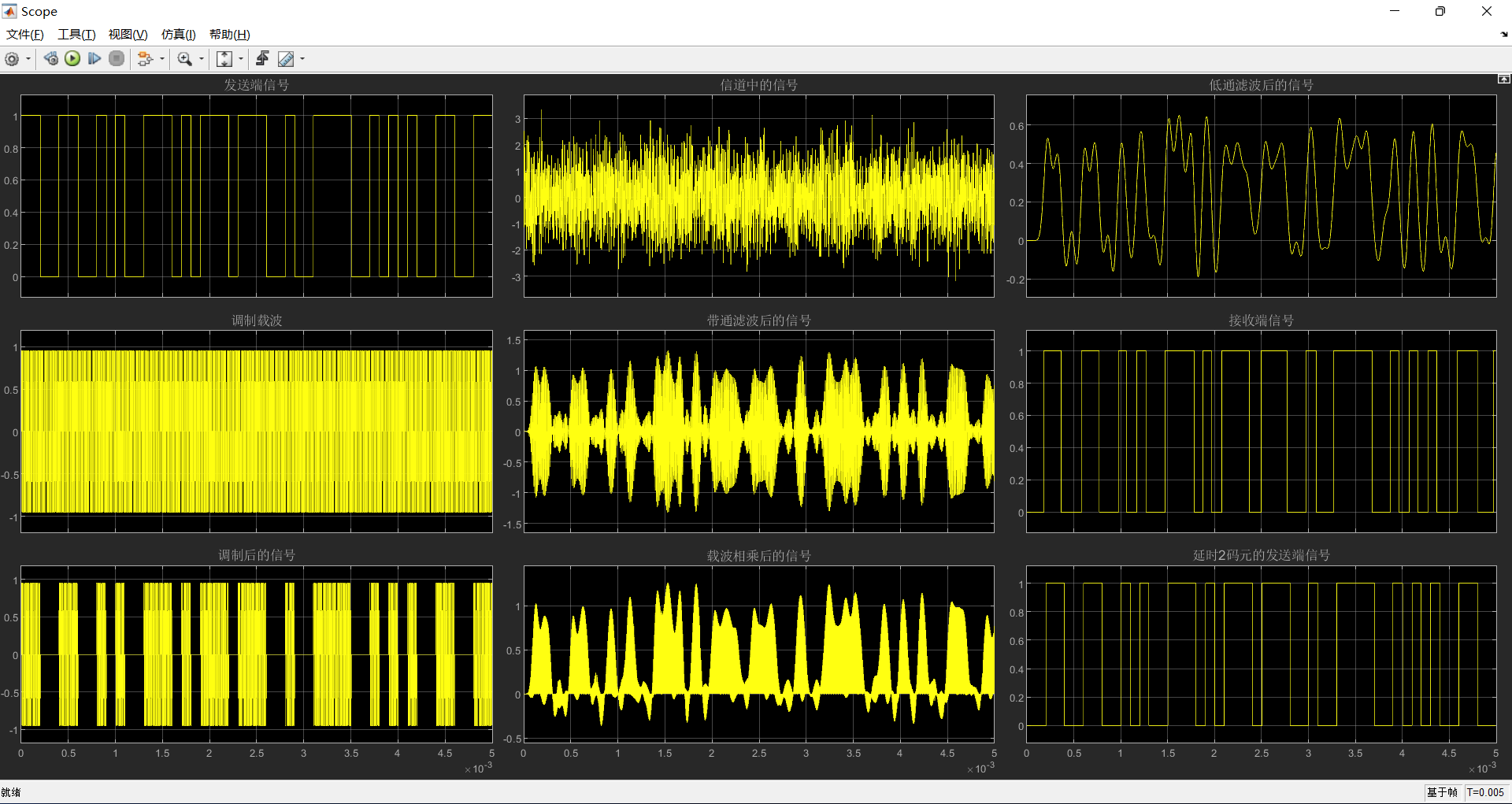Click the highlight Simulink block icon

pos(145,59)
